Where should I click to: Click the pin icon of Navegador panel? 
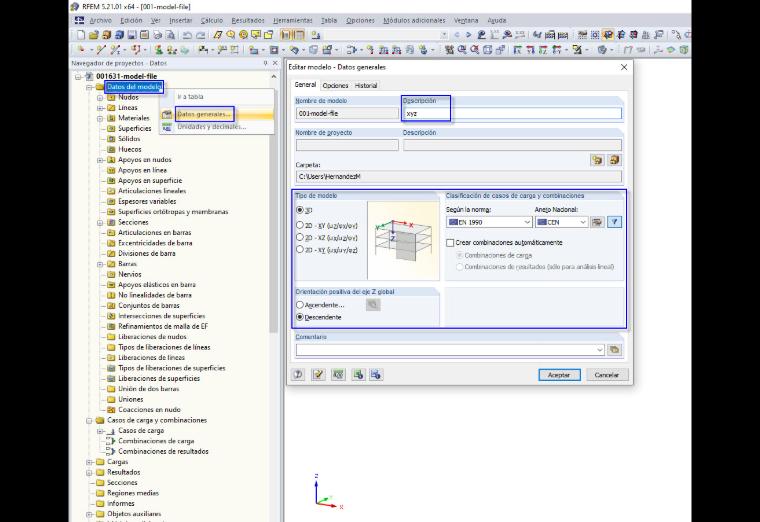[x=265, y=63]
